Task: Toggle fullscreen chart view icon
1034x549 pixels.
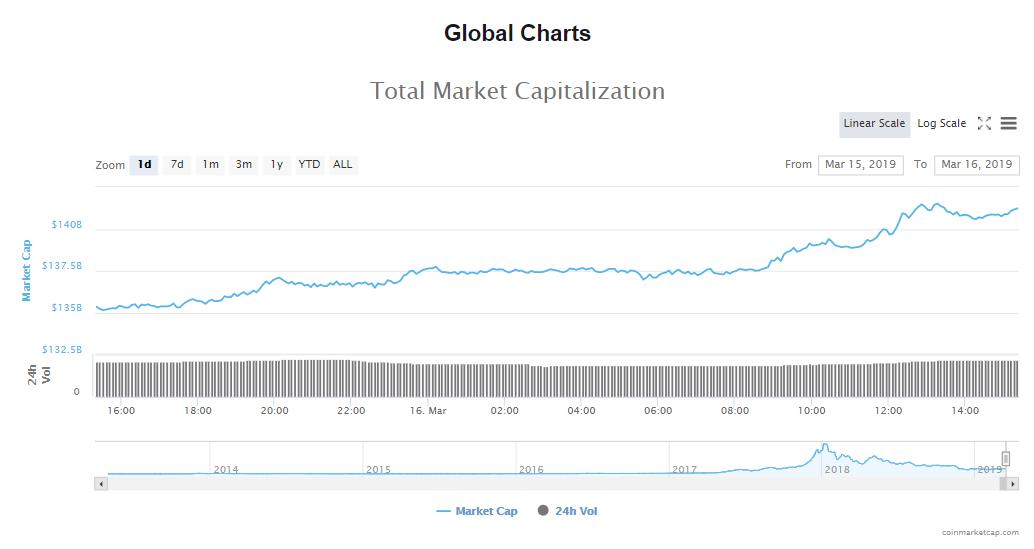Action: (984, 124)
